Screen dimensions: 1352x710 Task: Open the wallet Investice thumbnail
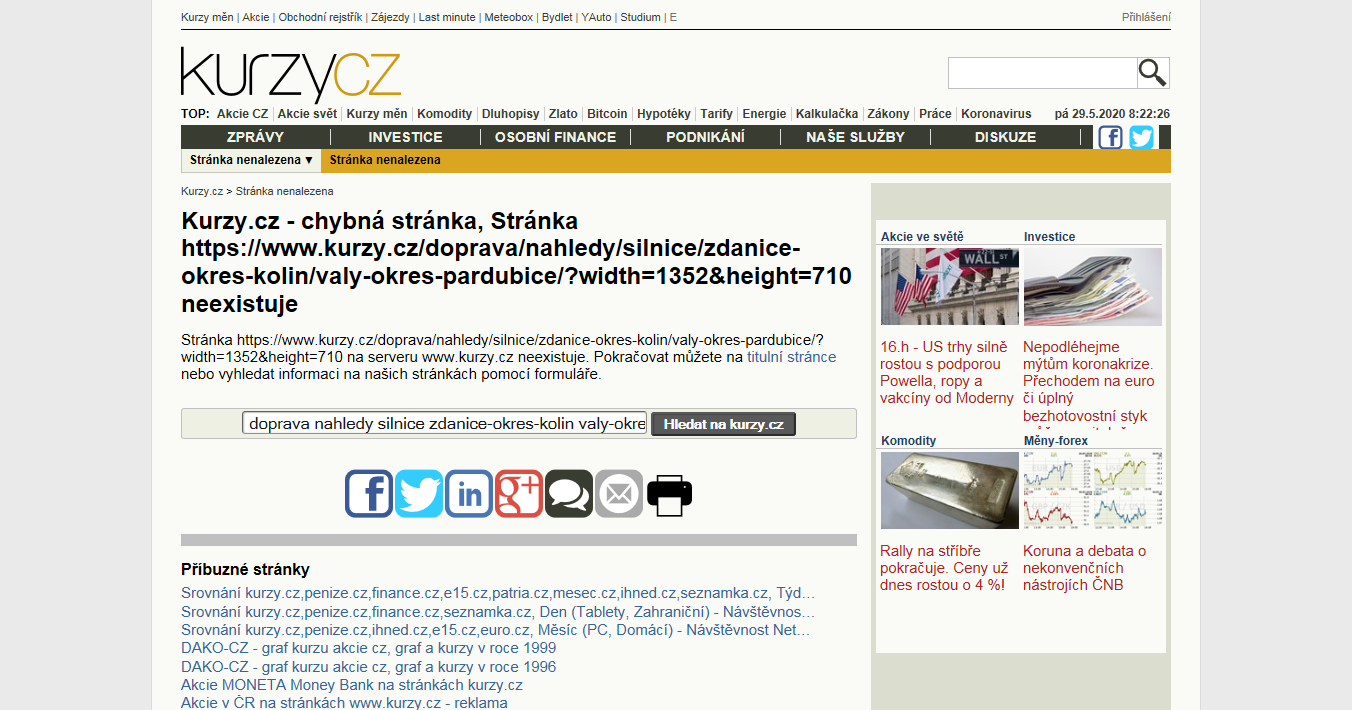(1093, 286)
